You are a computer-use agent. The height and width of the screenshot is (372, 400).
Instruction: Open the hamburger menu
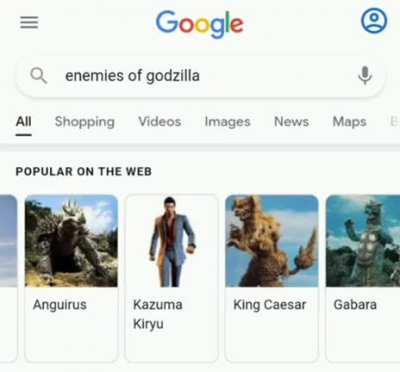pyautogui.click(x=29, y=22)
